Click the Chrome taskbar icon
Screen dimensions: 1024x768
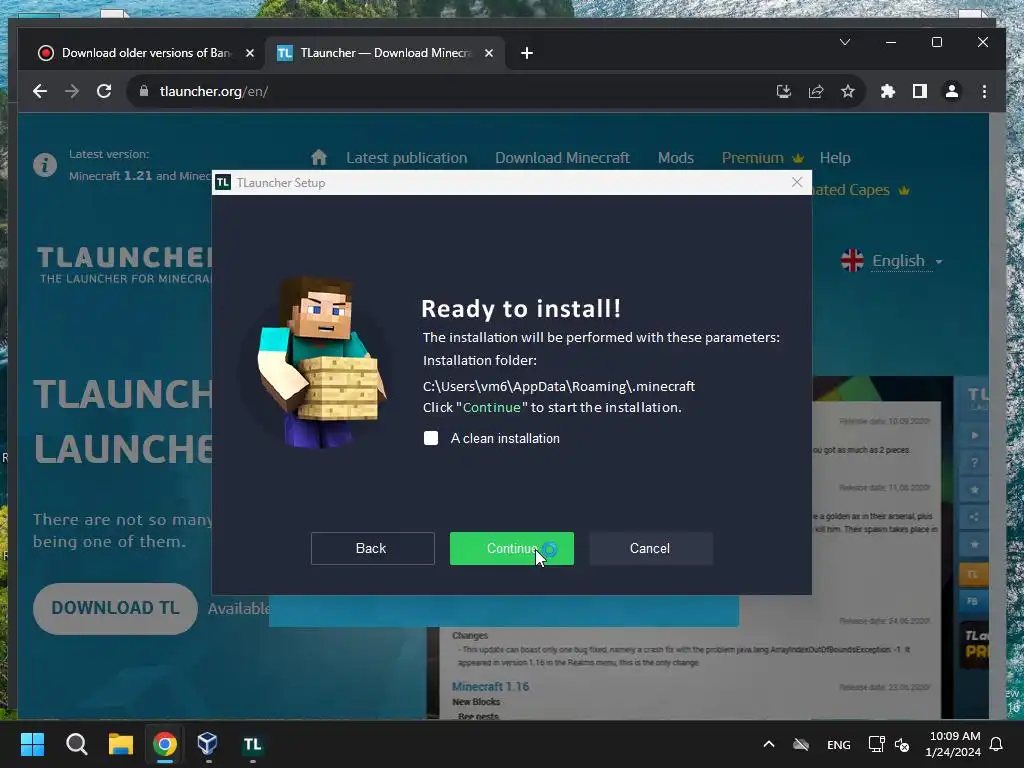pyautogui.click(x=165, y=744)
